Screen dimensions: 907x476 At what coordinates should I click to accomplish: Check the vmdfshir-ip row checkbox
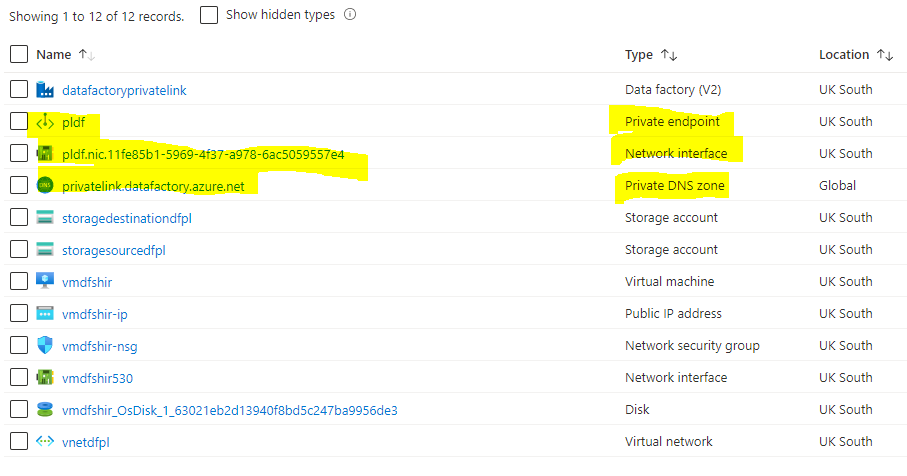tap(19, 313)
